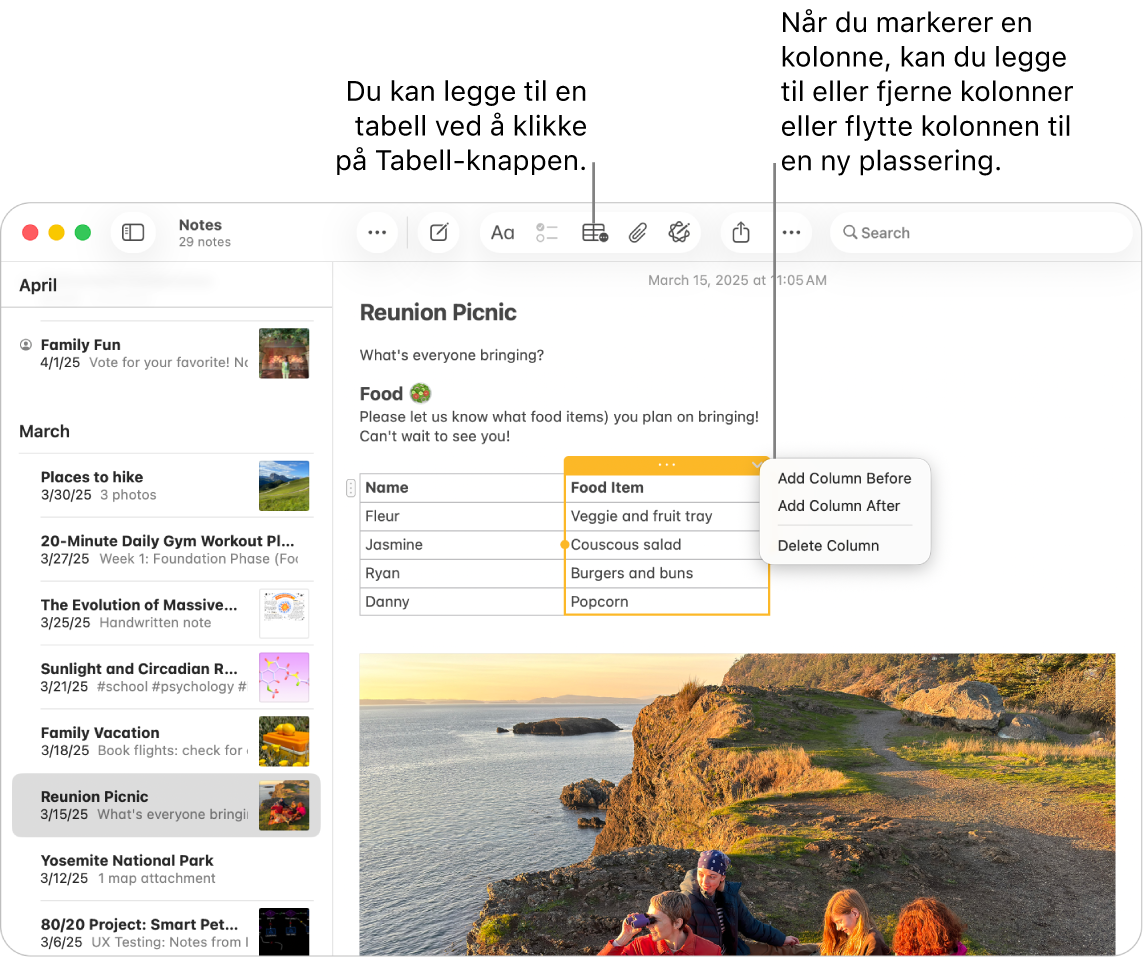Click the checklist icon in toolbar
This screenshot has width=1146, height=960.
coord(547,233)
